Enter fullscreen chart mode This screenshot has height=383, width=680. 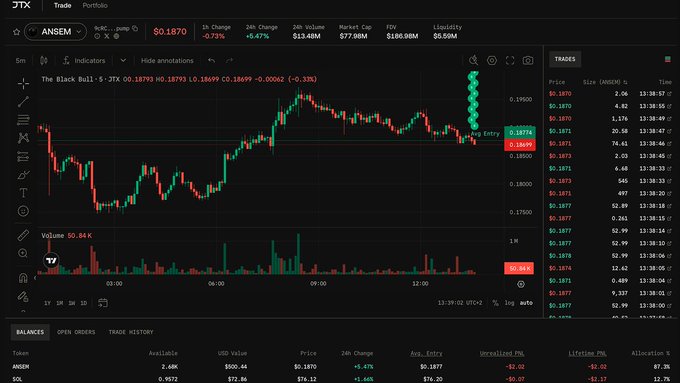pos(510,60)
